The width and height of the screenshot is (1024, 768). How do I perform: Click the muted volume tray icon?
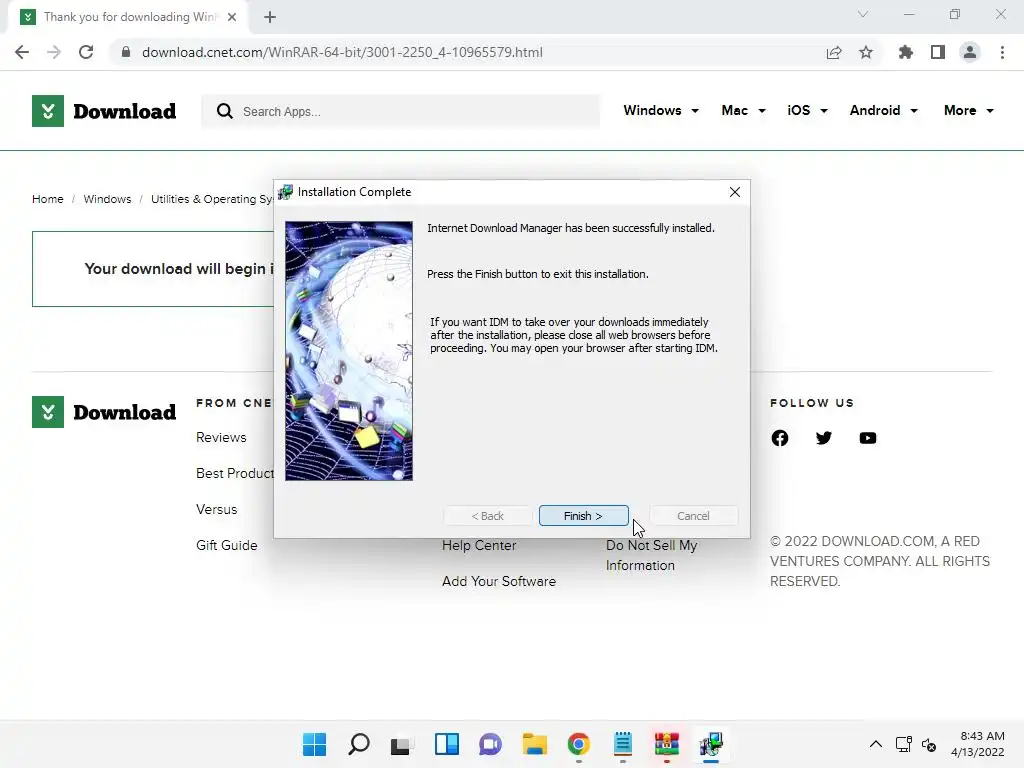pos(929,744)
